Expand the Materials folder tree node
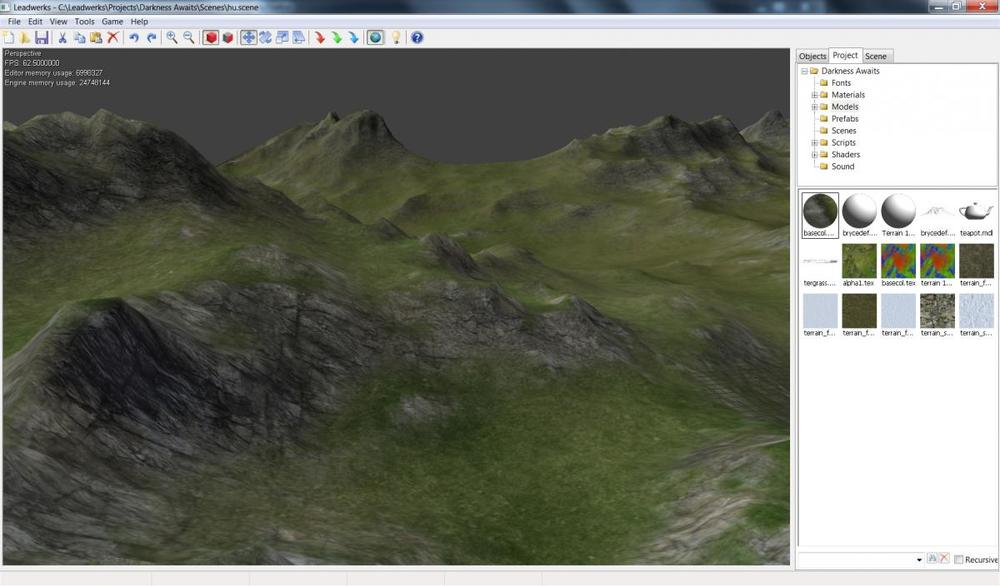1000x586 pixels. 815,95
